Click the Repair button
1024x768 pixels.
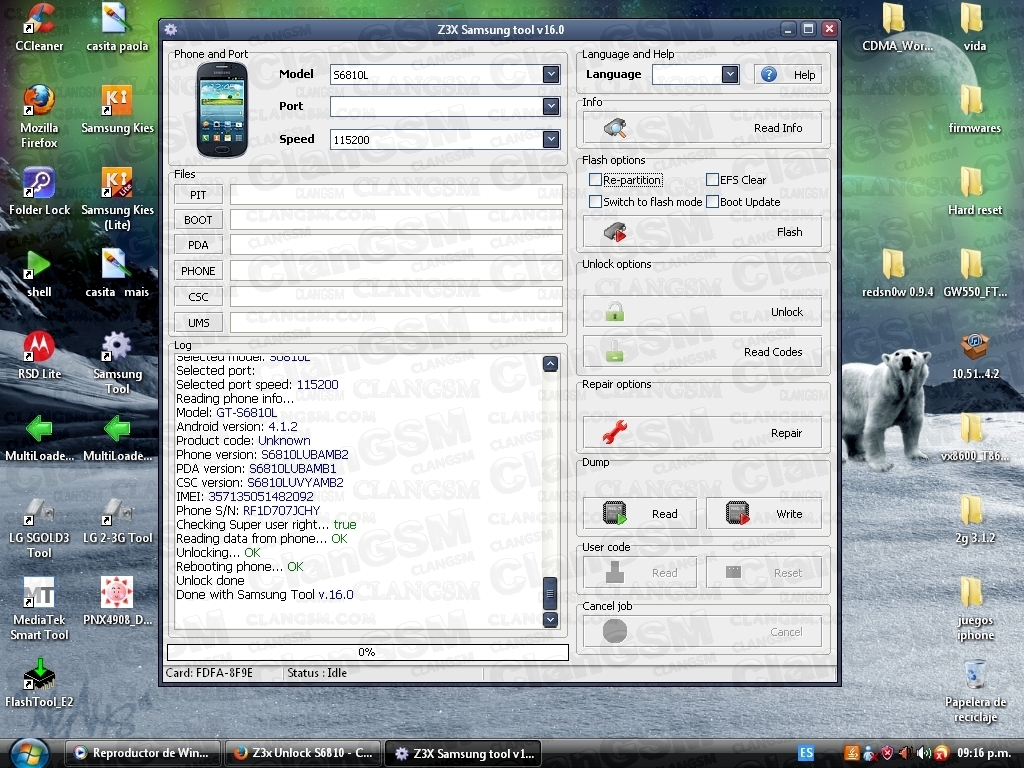pos(702,433)
